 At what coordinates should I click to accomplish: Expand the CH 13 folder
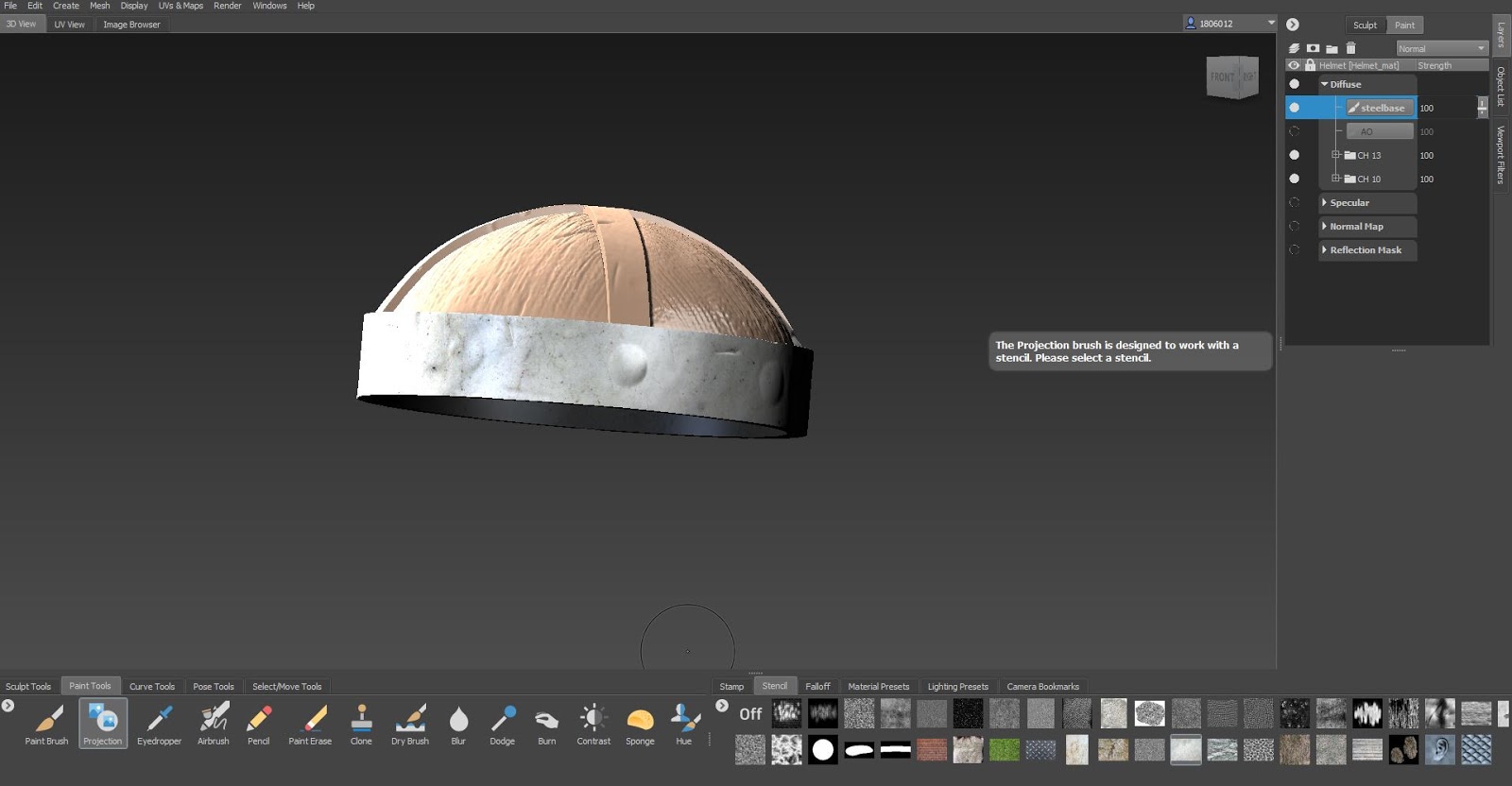coord(1336,154)
